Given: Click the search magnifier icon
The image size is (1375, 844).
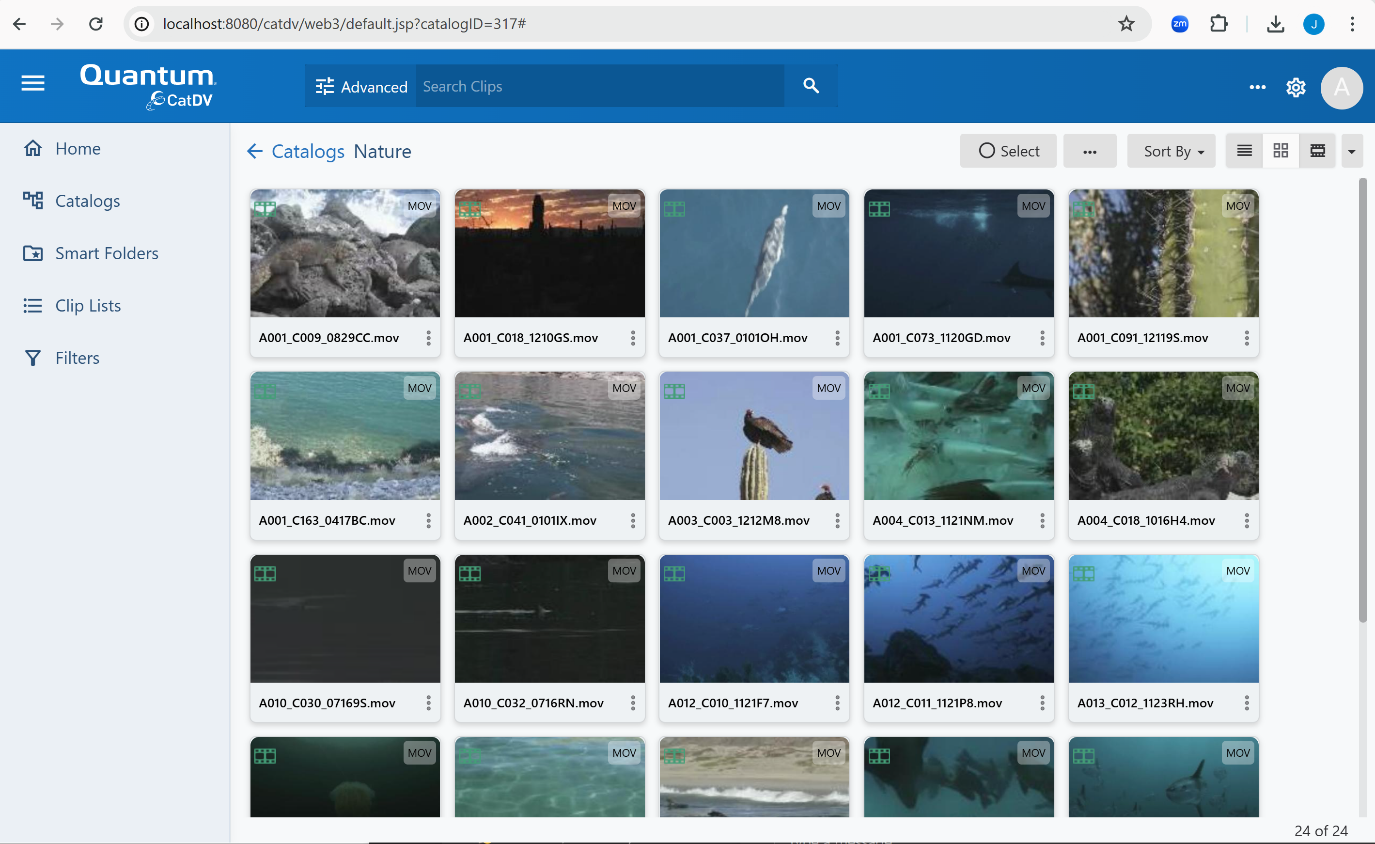Looking at the screenshot, I should pyautogui.click(x=811, y=86).
